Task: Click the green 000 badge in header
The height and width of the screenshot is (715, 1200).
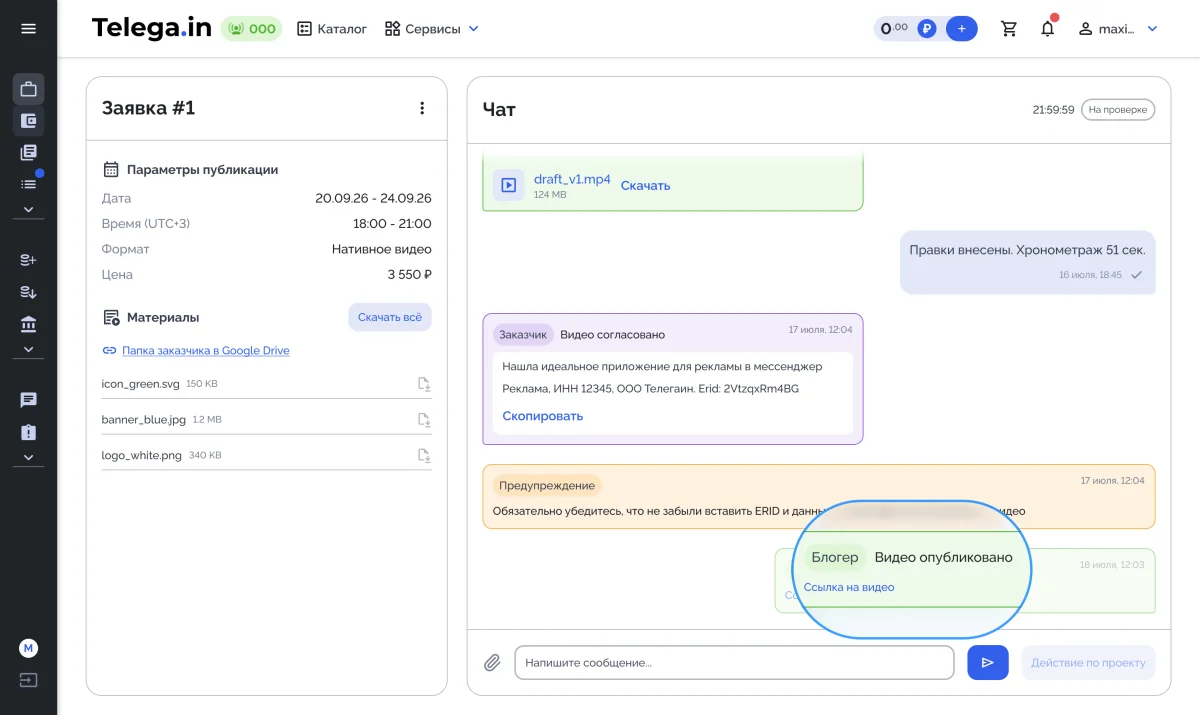Action: point(251,29)
